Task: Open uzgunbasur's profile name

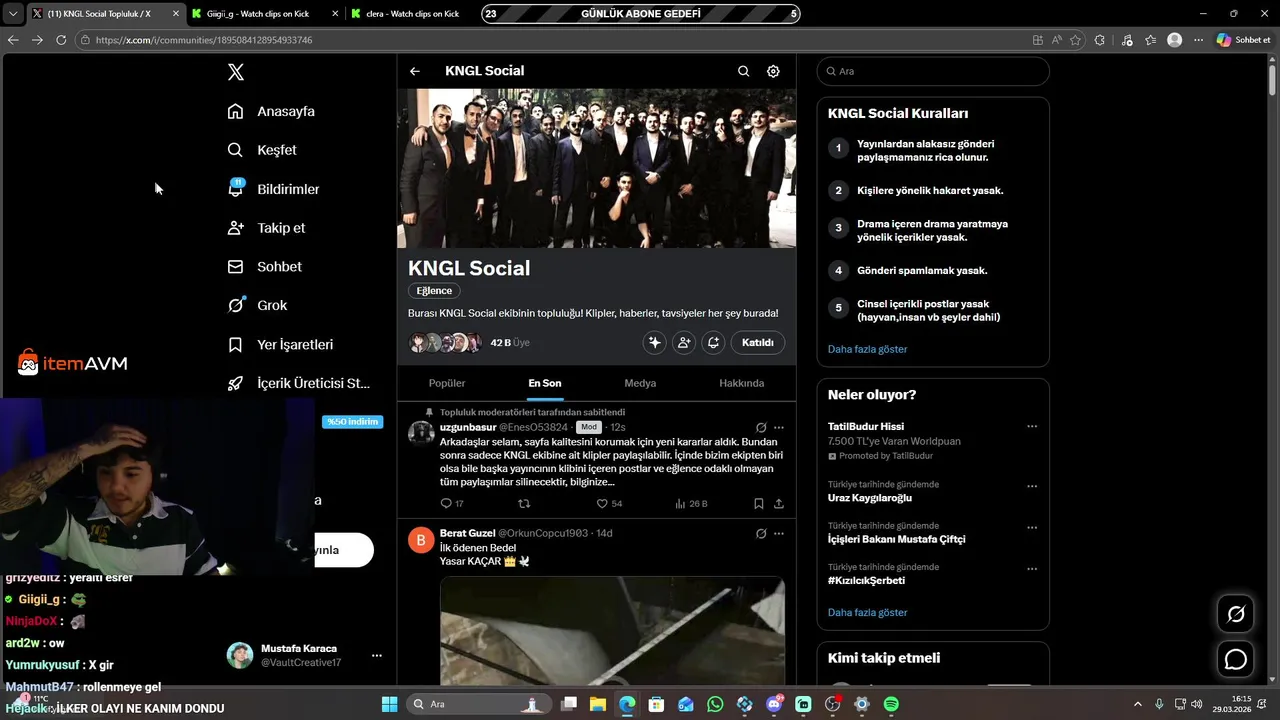Action: click(x=468, y=427)
